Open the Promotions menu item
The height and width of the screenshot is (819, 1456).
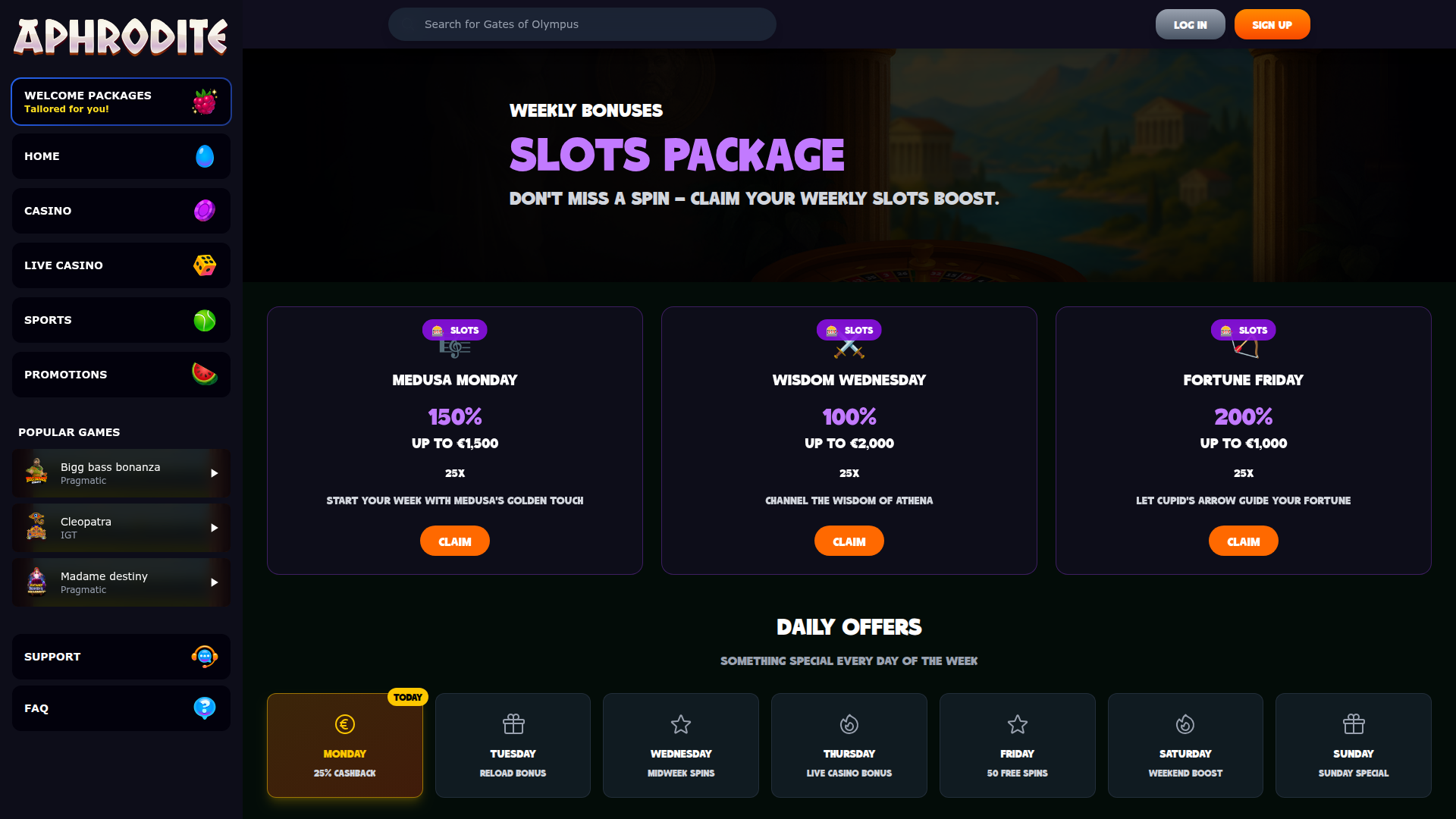[x=66, y=375]
